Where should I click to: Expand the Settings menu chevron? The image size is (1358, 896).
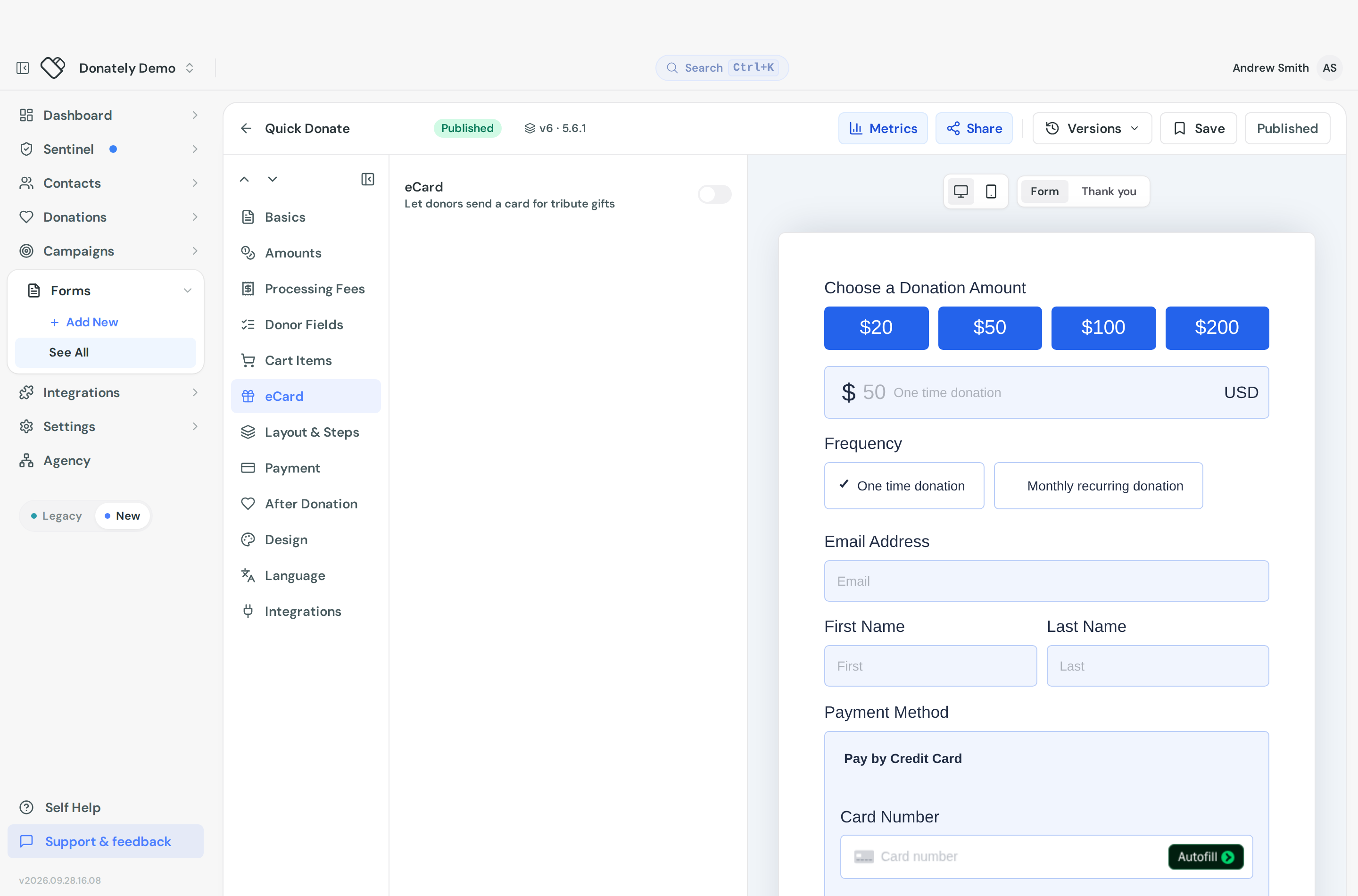point(195,426)
